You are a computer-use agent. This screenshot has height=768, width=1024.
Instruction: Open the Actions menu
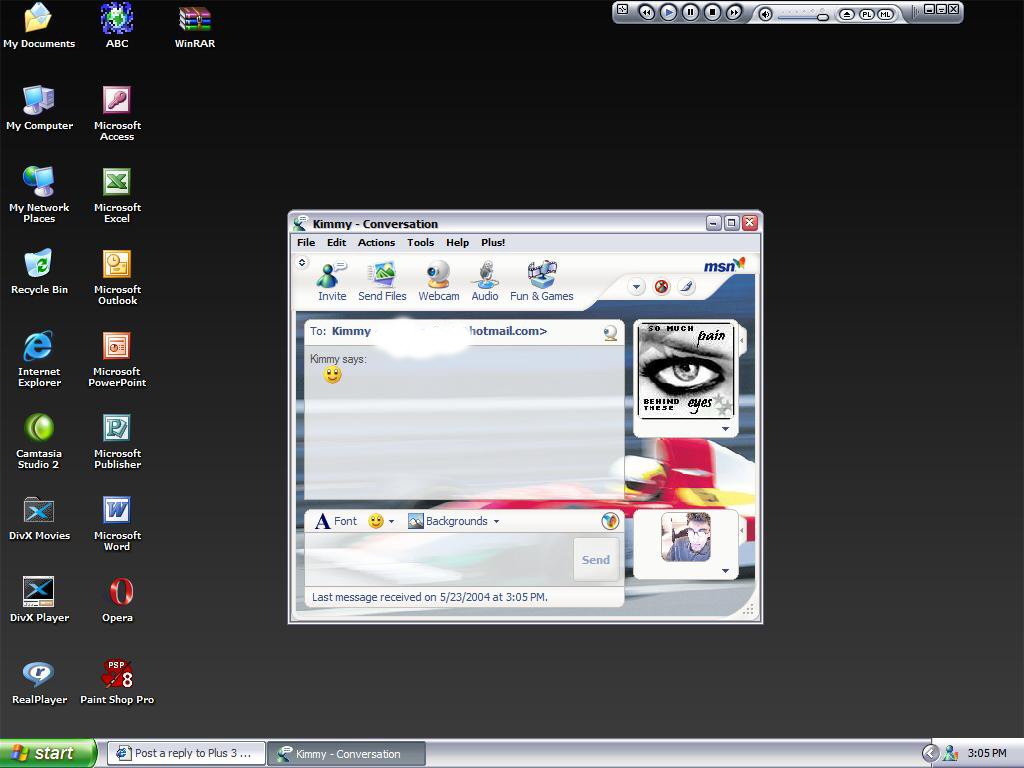[376, 242]
